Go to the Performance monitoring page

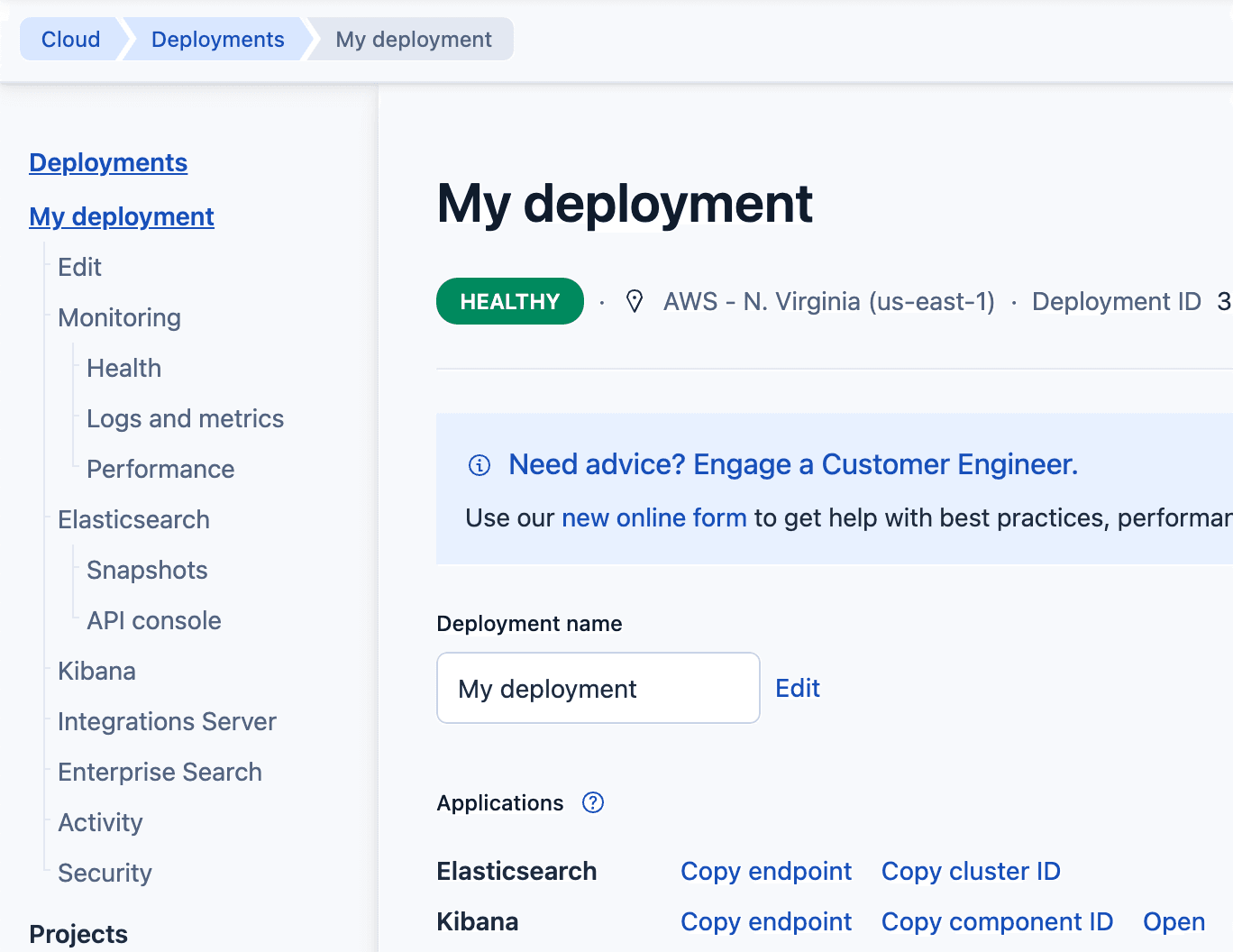[x=160, y=469]
